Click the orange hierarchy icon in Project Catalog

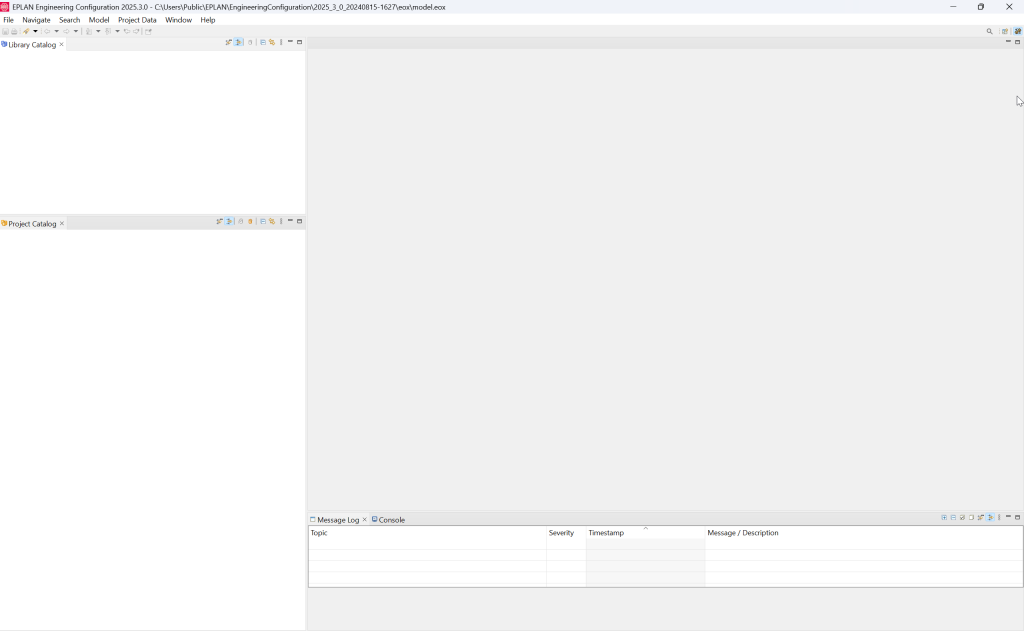pos(272,221)
